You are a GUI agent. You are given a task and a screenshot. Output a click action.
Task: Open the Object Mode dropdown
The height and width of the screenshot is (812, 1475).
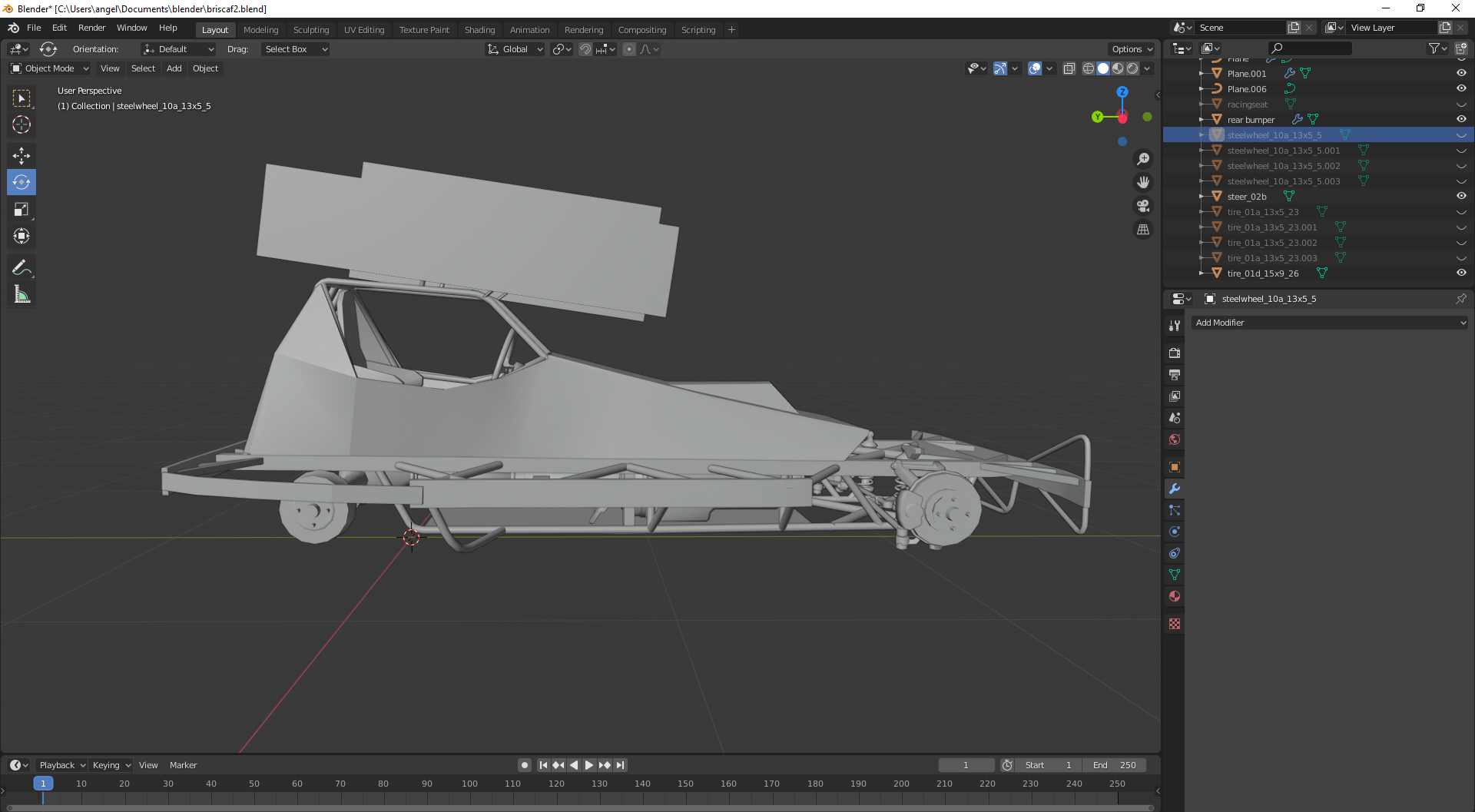(x=50, y=68)
